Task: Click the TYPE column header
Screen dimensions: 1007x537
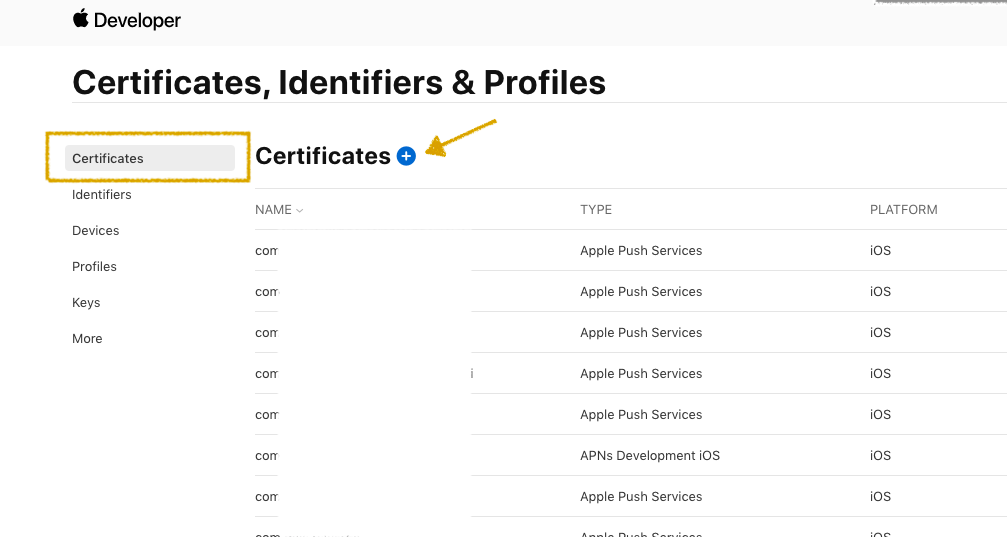Action: click(x=596, y=210)
